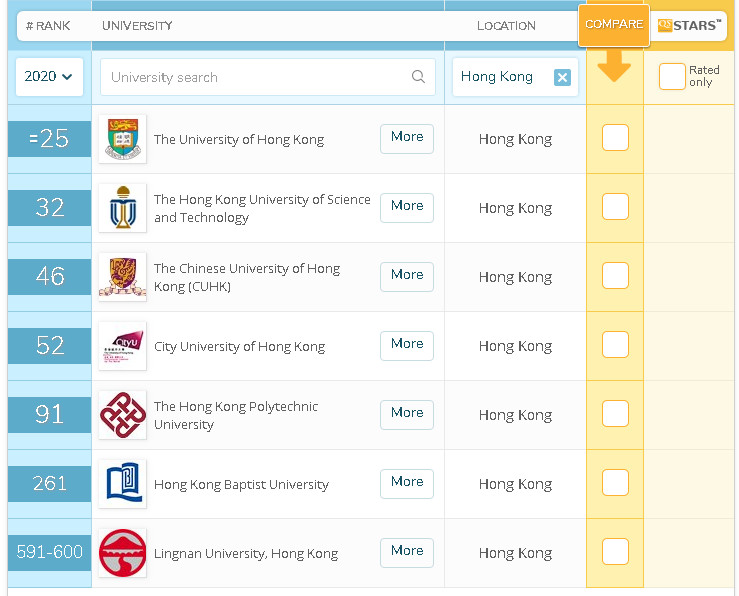Click the Lingnan University red logo
Screen dimensions: 739x596
123,553
